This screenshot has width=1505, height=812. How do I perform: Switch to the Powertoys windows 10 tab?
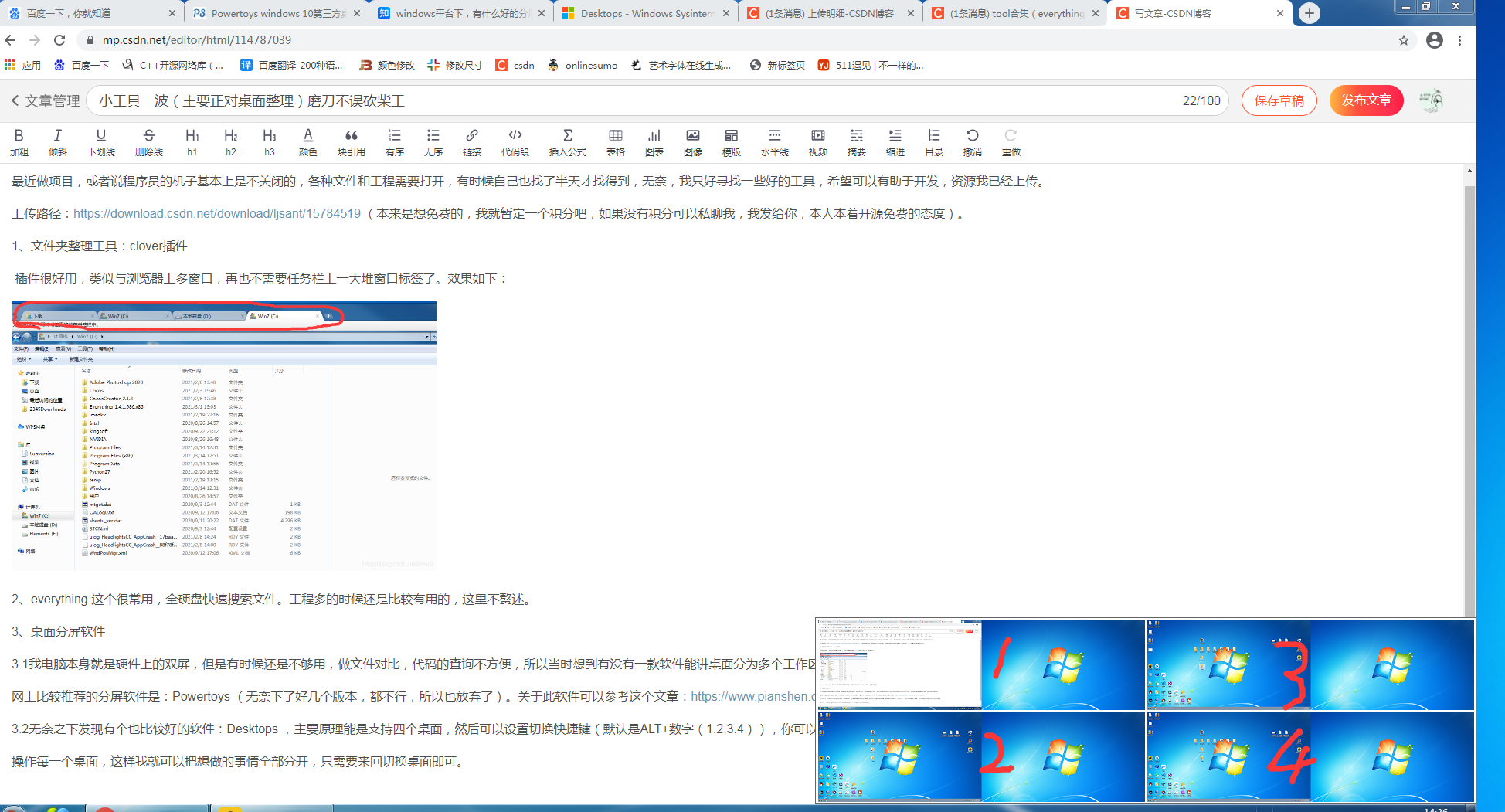[276, 13]
